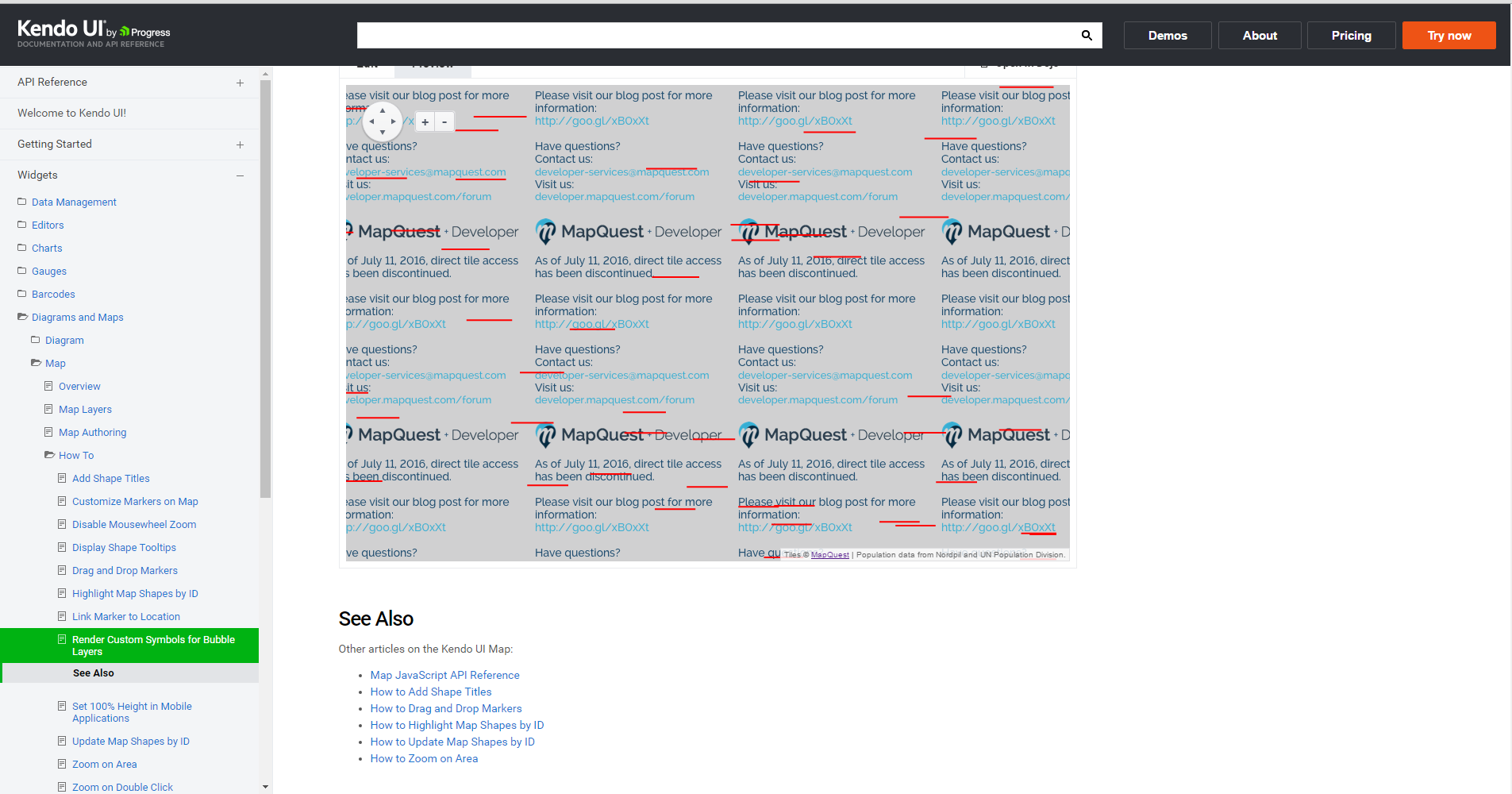
Task: Collapse the How To folder
Action: pyautogui.click(x=50, y=455)
